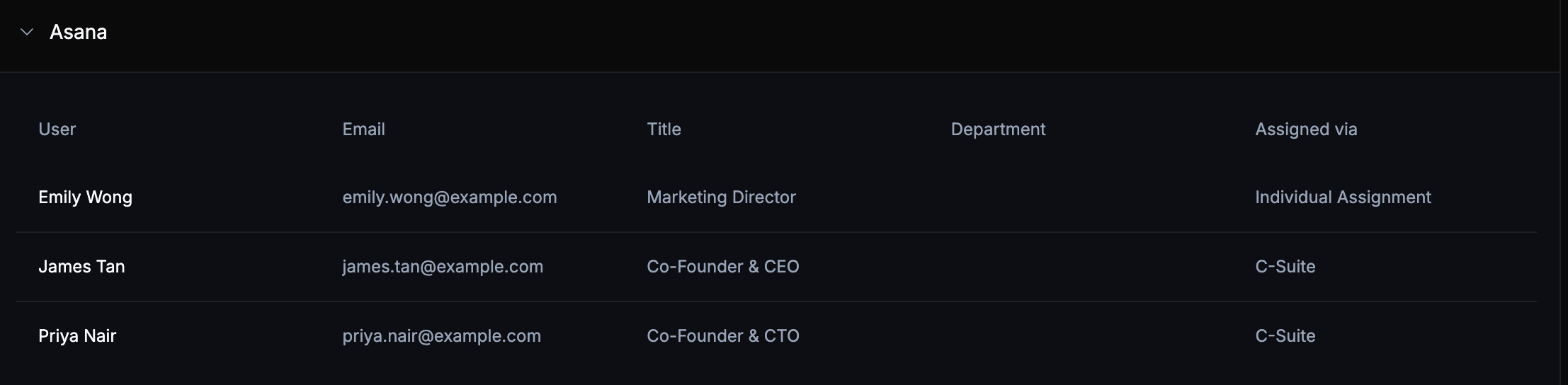Click james.tan@example.com email
Viewport: 1568px width, 385px height.
point(443,266)
